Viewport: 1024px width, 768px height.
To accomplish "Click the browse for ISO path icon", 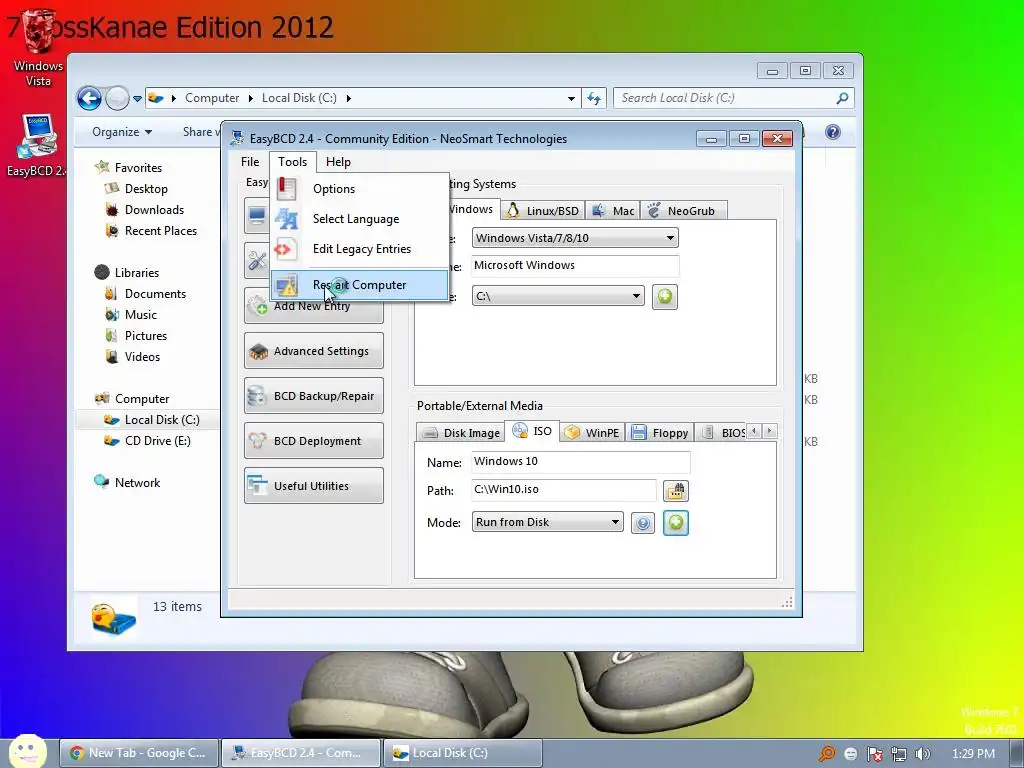I will pos(676,490).
